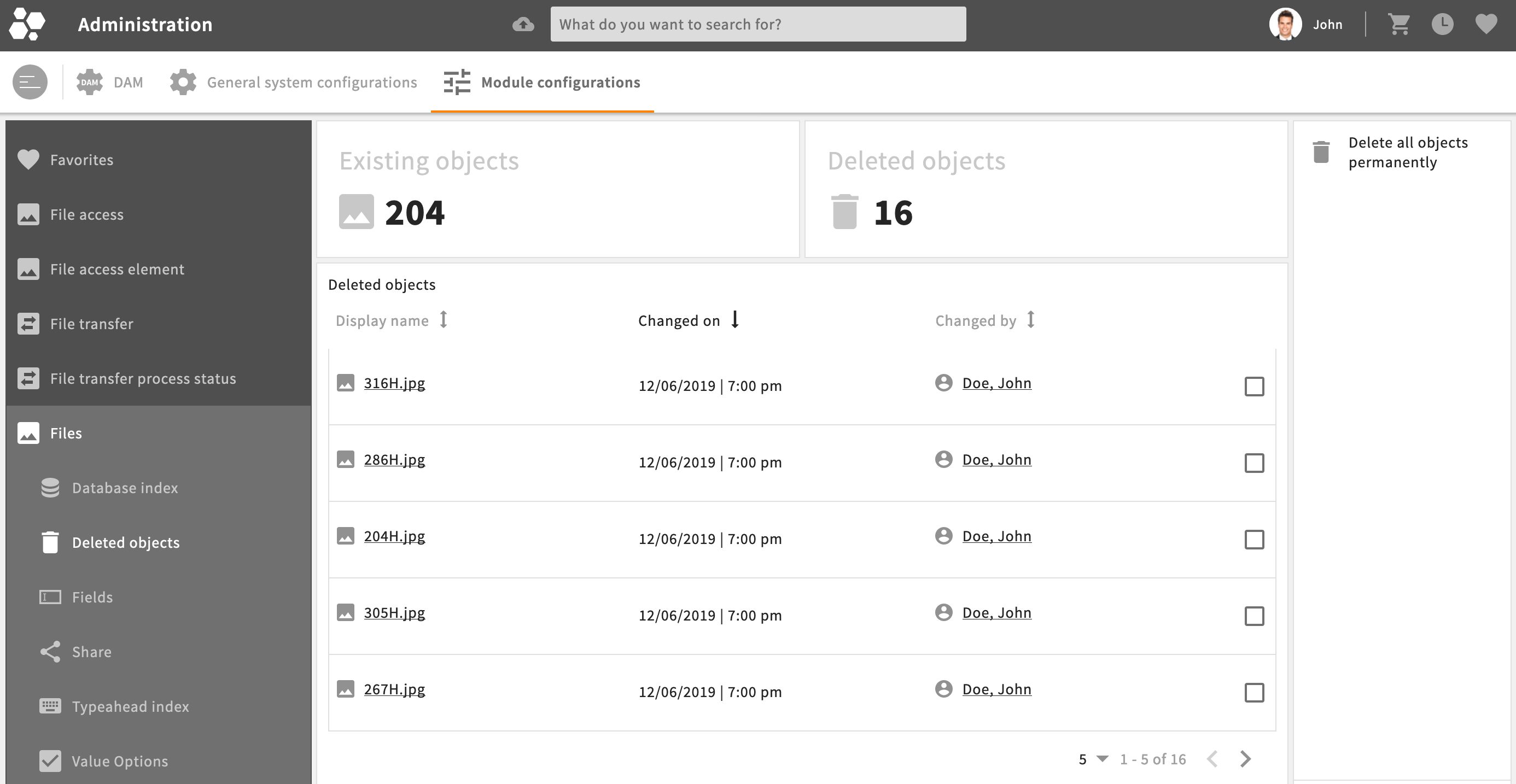Check the box for 267H.jpg
The height and width of the screenshot is (784, 1516).
pyautogui.click(x=1254, y=692)
